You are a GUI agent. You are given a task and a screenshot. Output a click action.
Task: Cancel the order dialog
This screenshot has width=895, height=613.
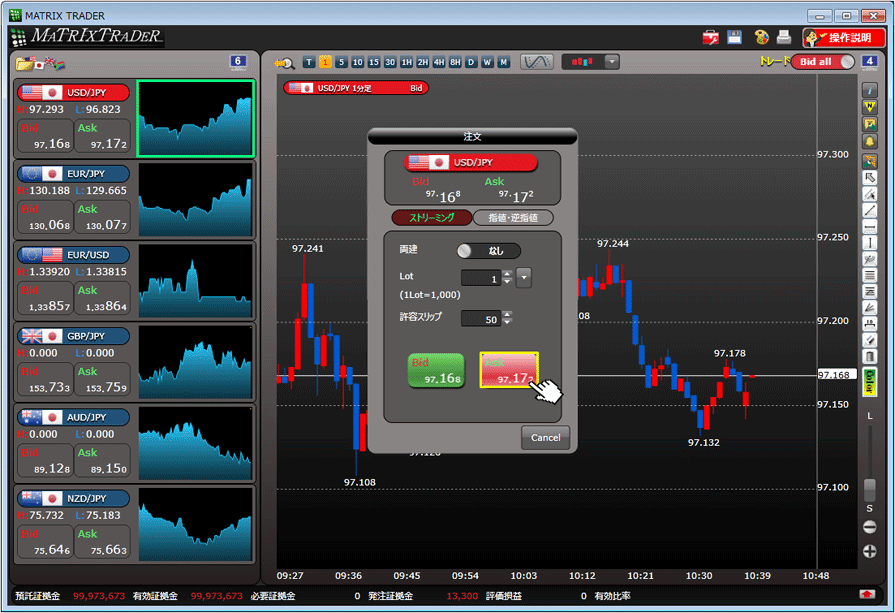pos(546,438)
